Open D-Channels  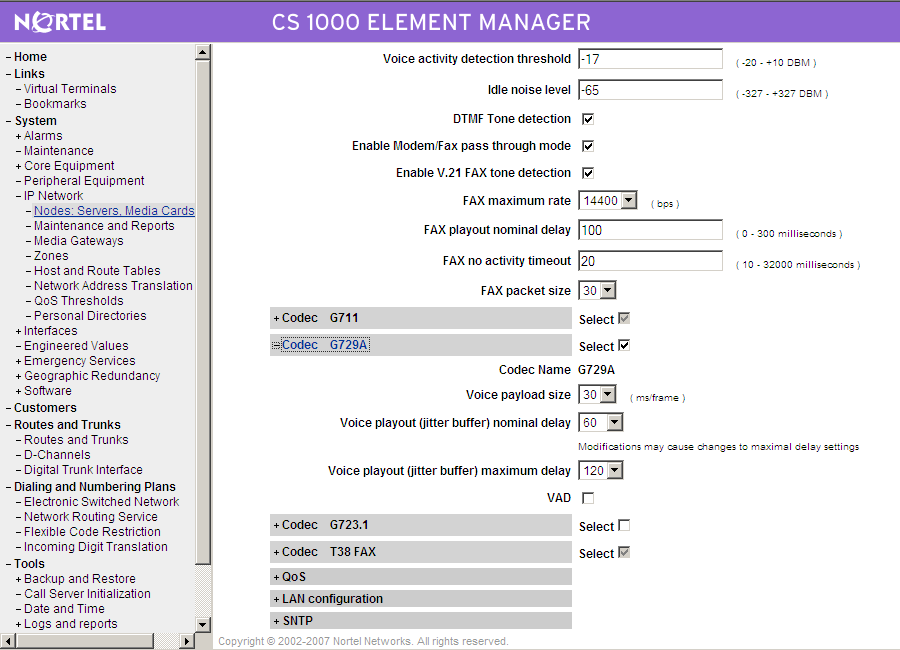pyautogui.click(x=57, y=455)
